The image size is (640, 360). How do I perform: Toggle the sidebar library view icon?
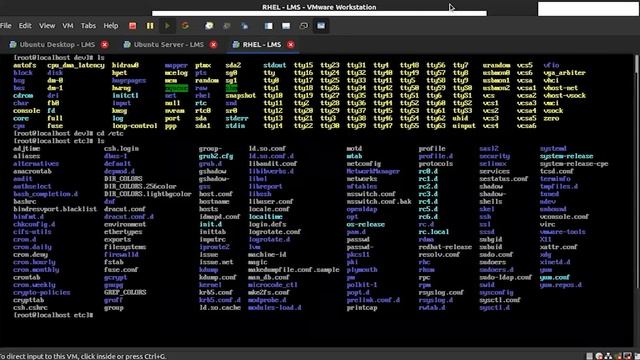click(268, 26)
